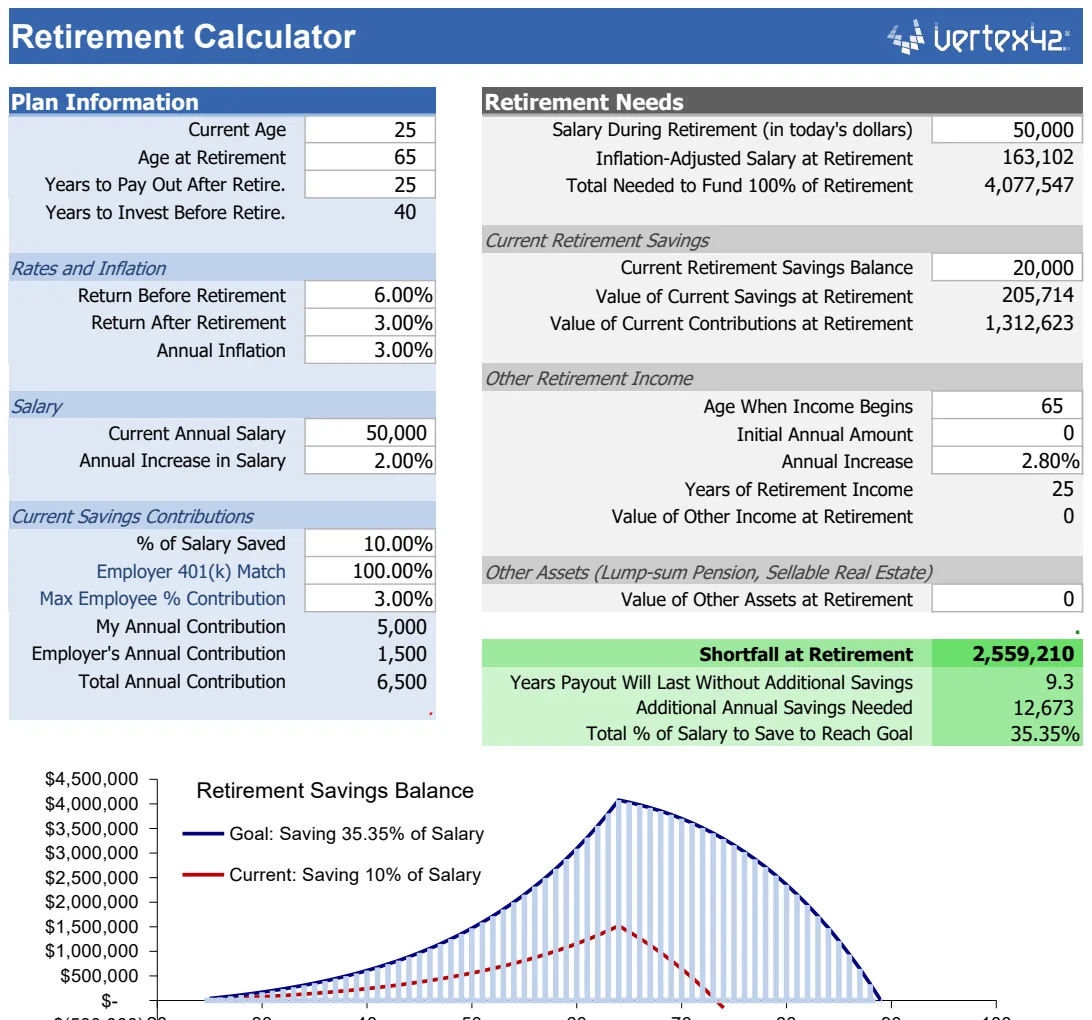The height and width of the screenshot is (1020, 1092).
Task: Click the Vertex42 logo
Action: pos(978,37)
